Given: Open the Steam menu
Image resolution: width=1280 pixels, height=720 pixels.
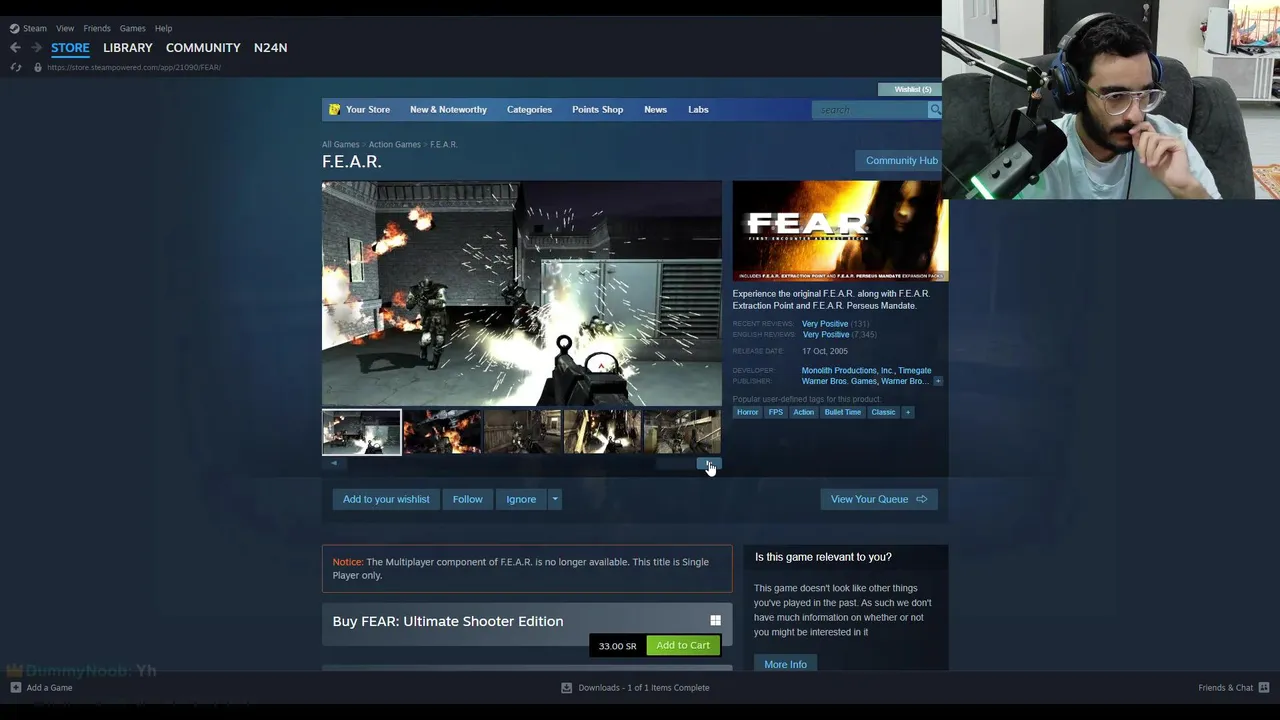Looking at the screenshot, I should click(35, 28).
